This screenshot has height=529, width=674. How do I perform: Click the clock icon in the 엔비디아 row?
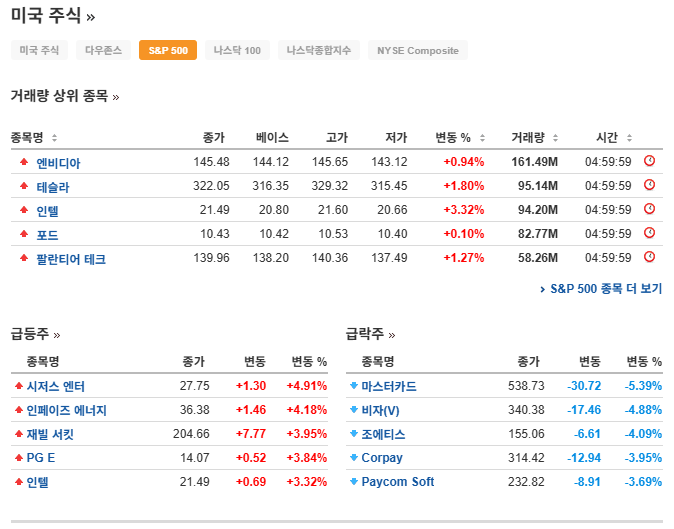click(649, 161)
